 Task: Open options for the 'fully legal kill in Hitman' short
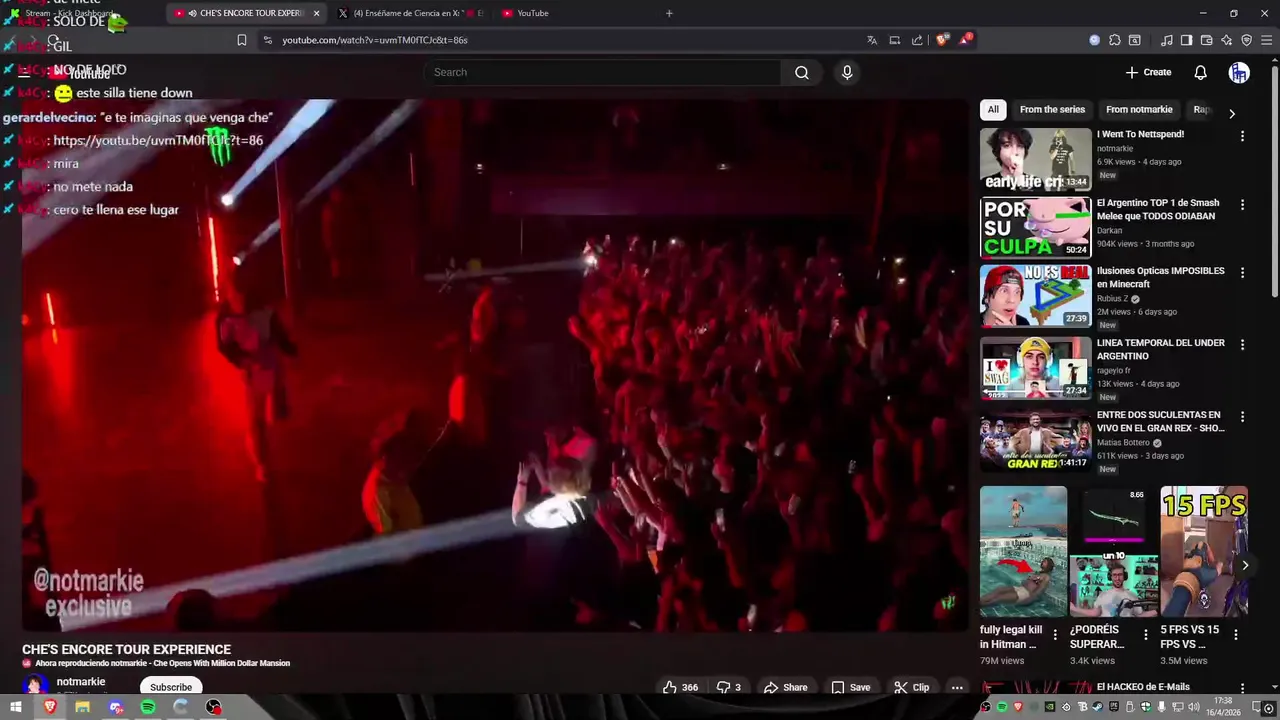click(1054, 635)
